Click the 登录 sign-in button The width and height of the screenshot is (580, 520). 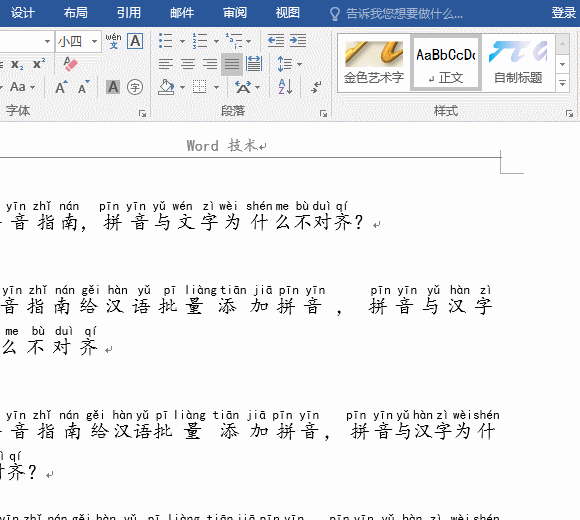564,13
